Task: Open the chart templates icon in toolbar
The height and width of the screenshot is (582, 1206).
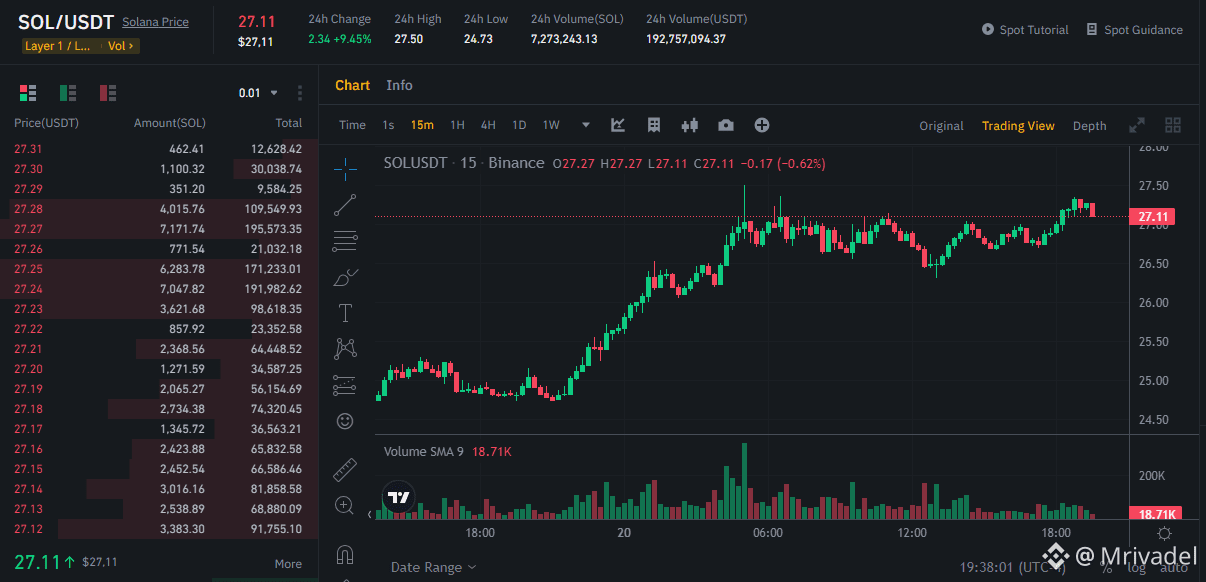Action: [653, 125]
